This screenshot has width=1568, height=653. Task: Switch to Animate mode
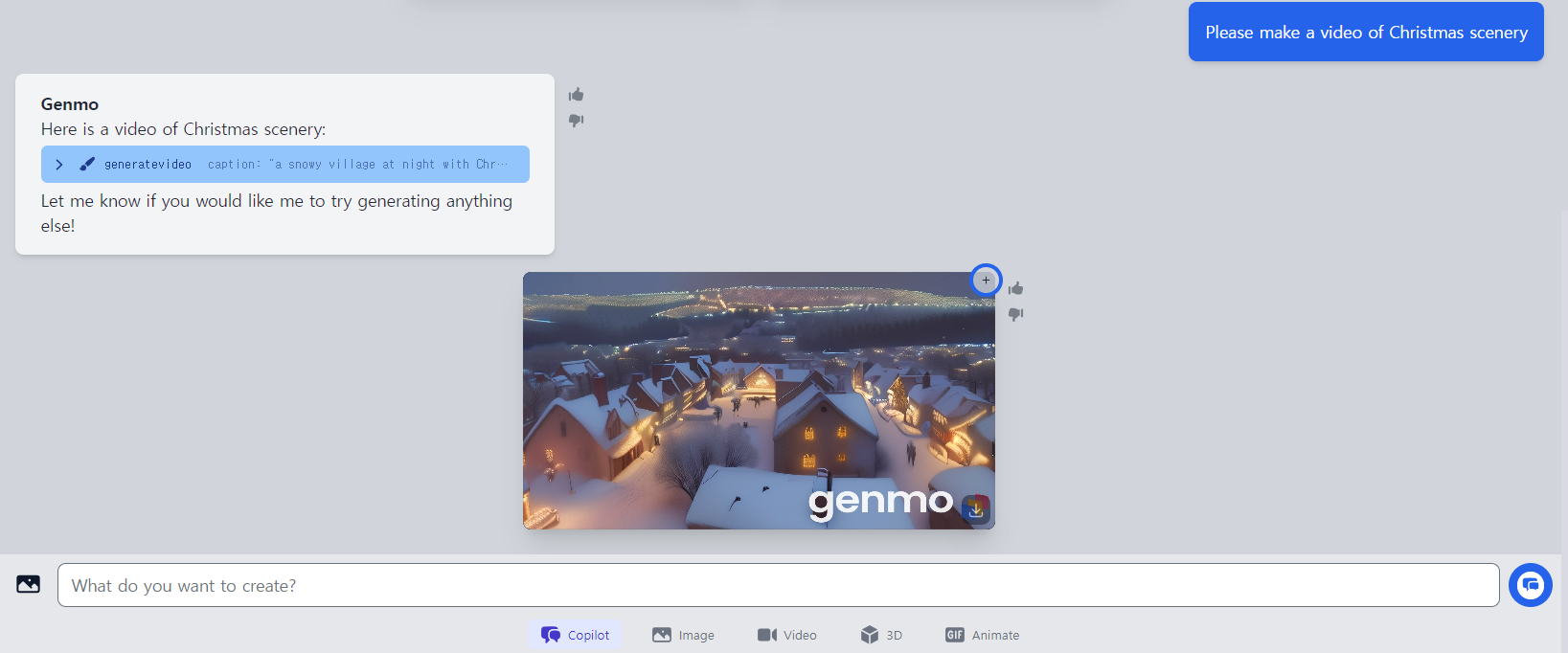coord(982,635)
